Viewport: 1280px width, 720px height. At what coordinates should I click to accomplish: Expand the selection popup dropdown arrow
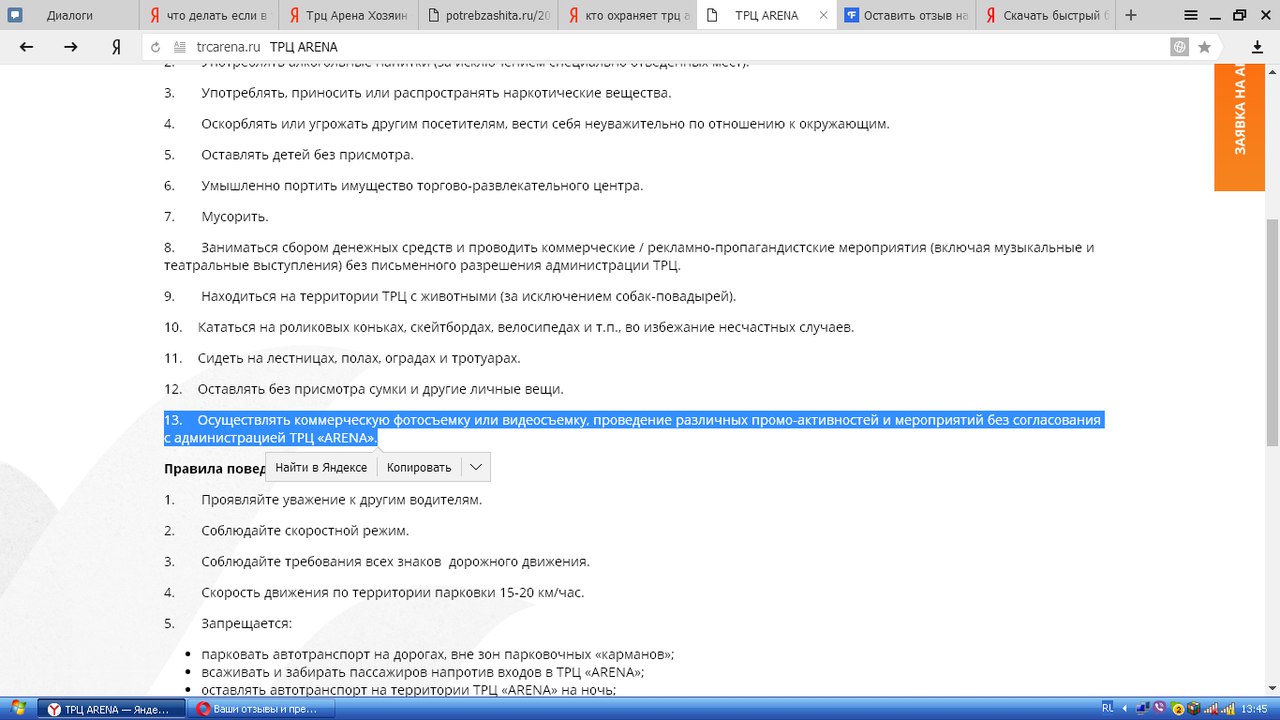pos(476,467)
